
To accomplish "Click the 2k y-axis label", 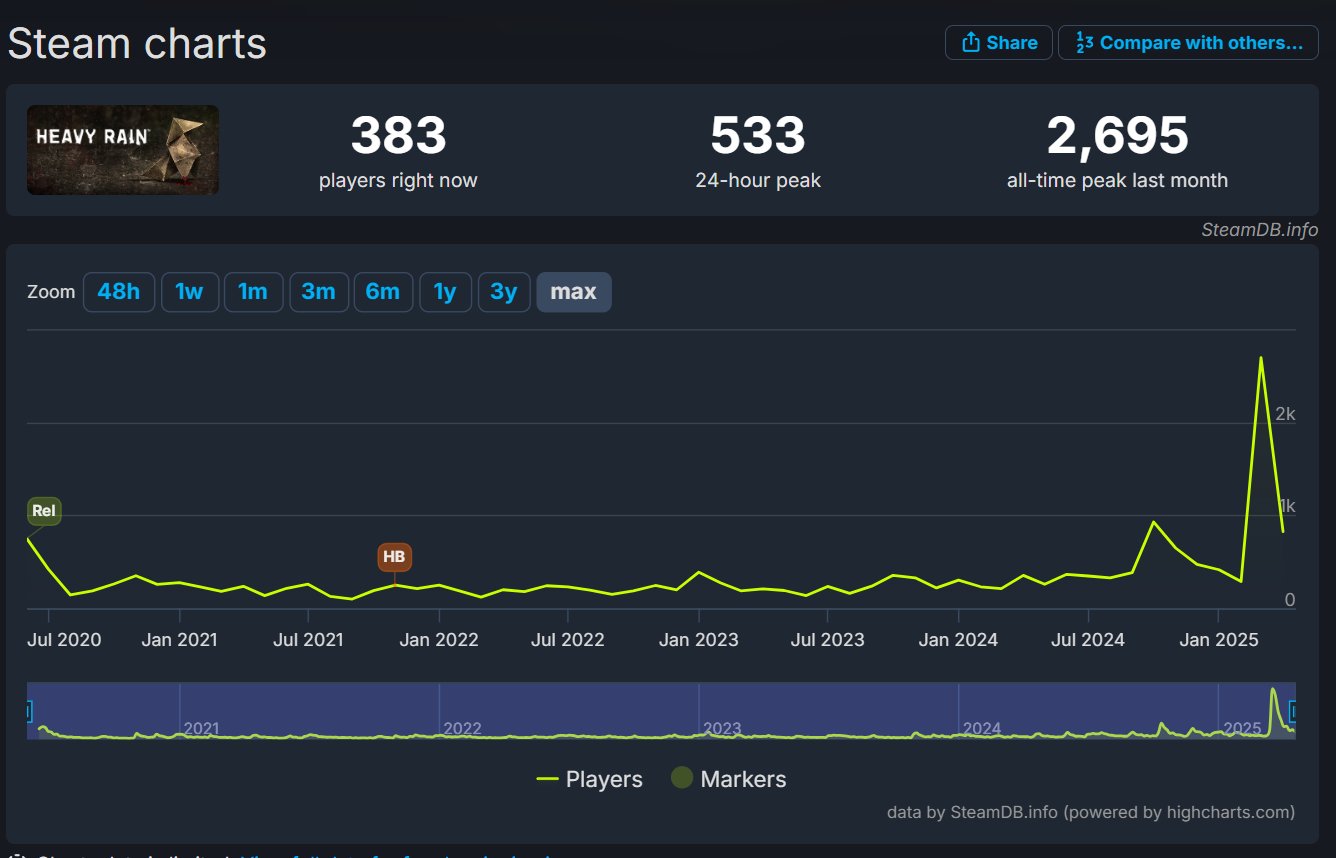I will [1285, 414].
